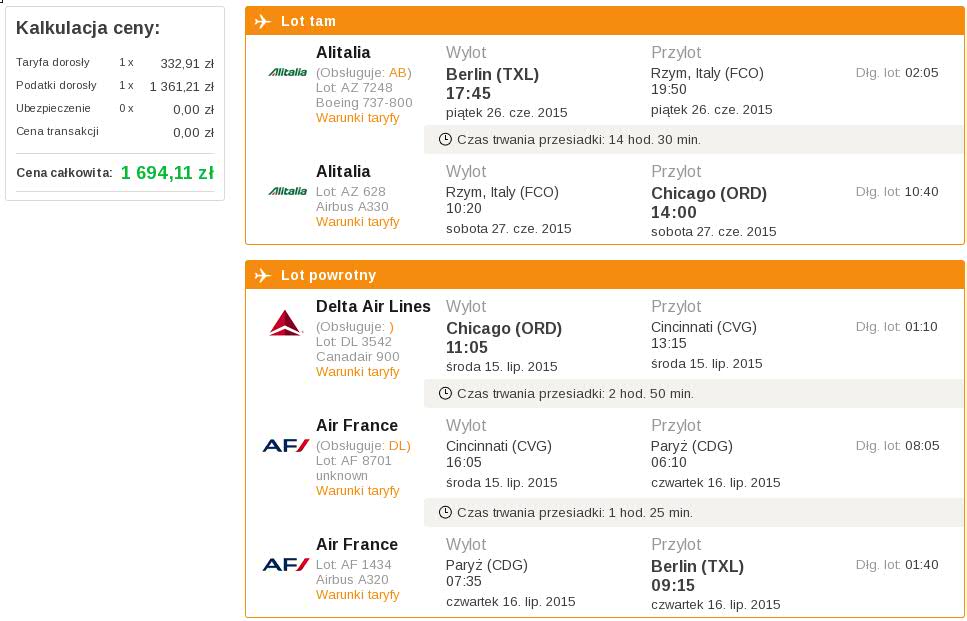Viewport: 967px width, 621px height.
Task: Click the airplane icon in Lot tam header
Action: (263, 21)
